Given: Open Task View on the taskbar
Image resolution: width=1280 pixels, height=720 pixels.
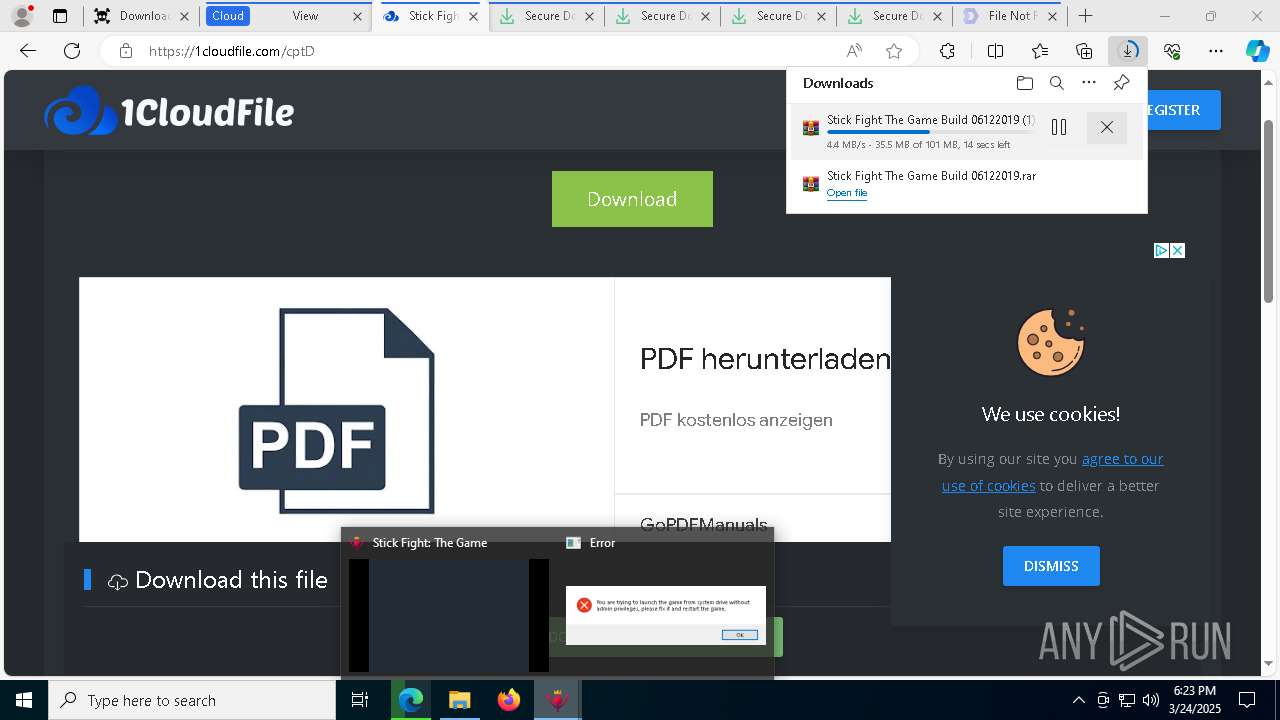Looking at the screenshot, I should (x=360, y=700).
